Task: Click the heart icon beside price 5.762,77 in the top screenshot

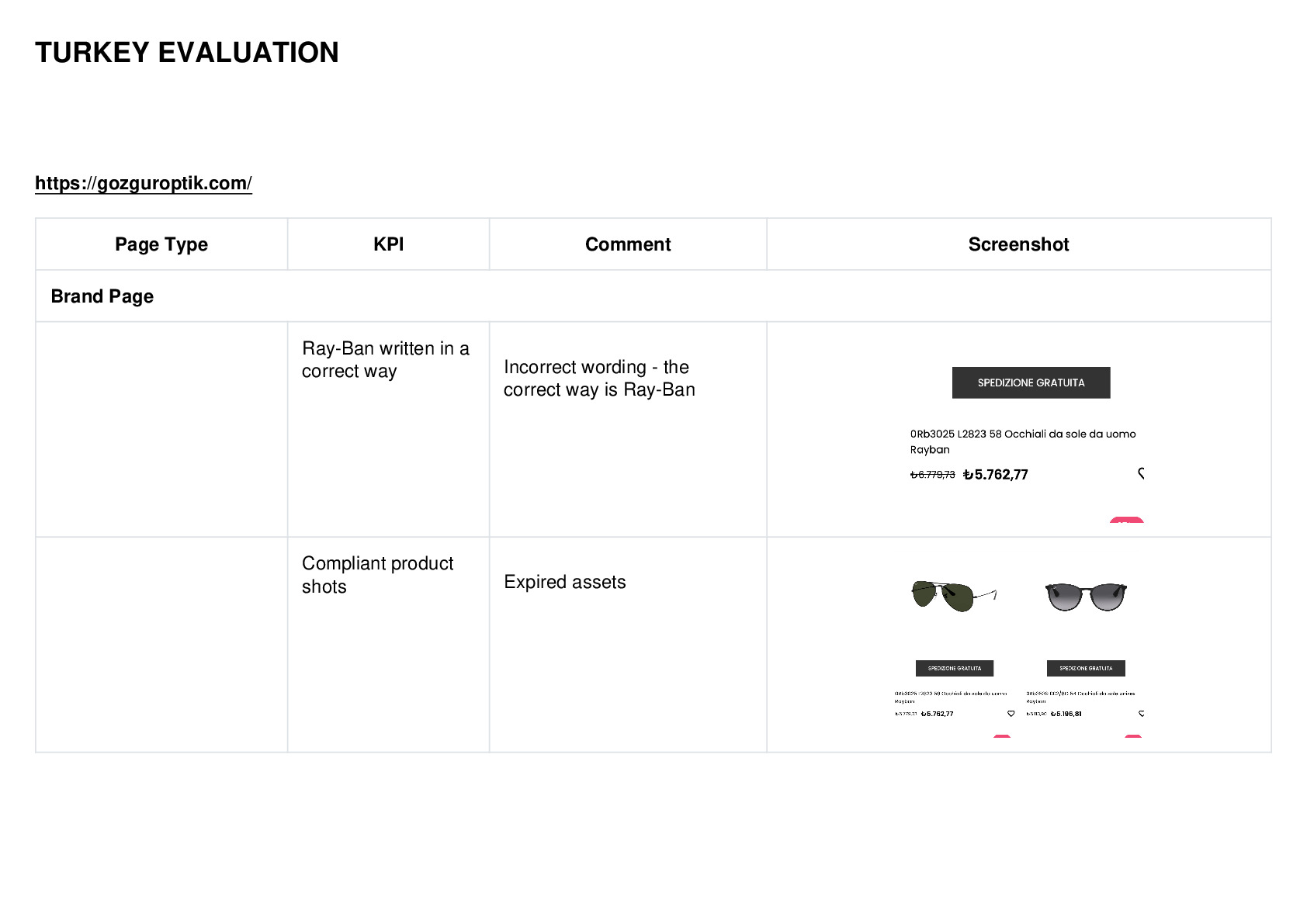Action: click(1141, 473)
